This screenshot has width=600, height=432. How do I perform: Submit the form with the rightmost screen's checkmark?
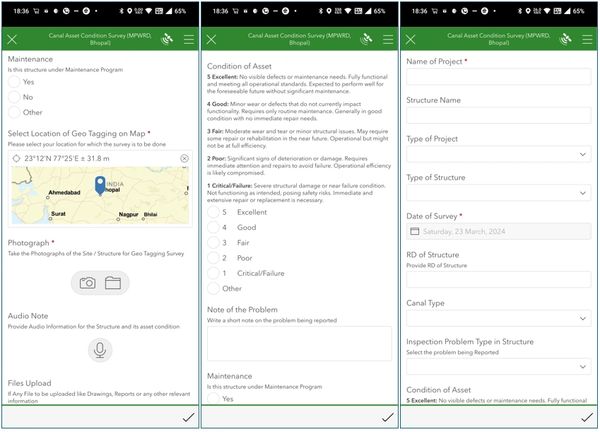click(584, 417)
